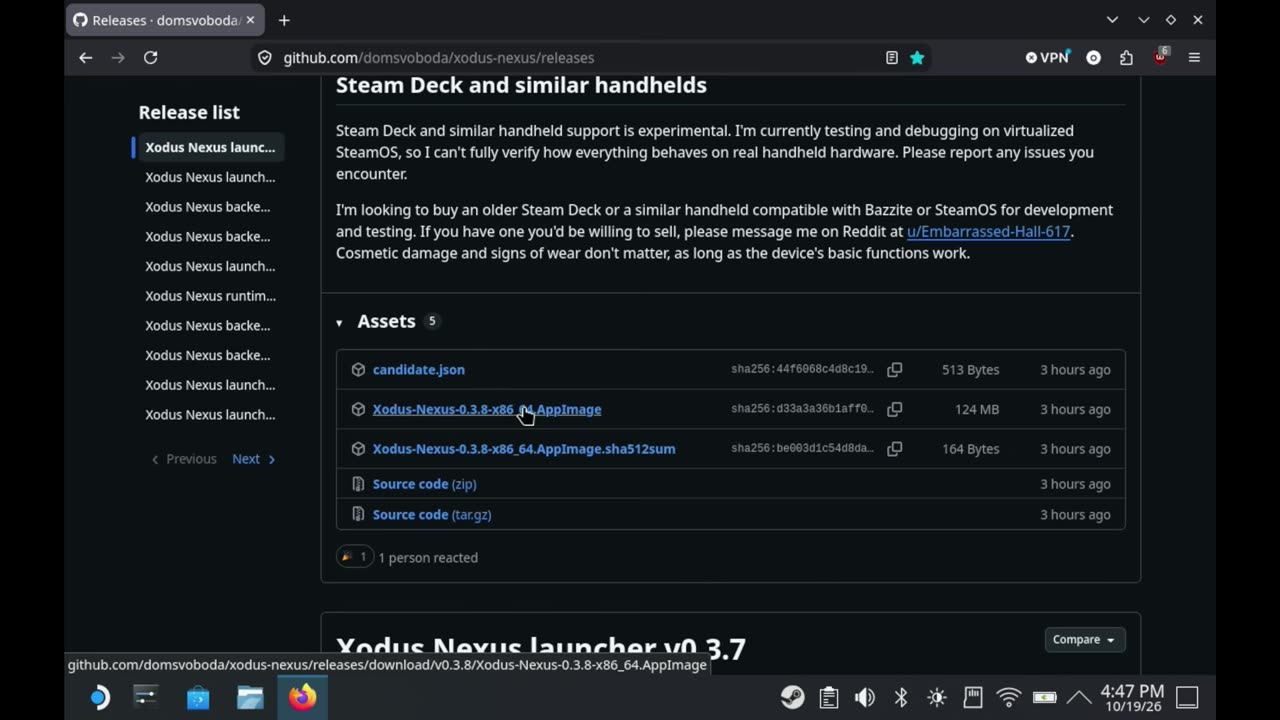This screenshot has height=720, width=1280.
Task: Close the Releases browser tab
Action: pyautogui.click(x=250, y=20)
